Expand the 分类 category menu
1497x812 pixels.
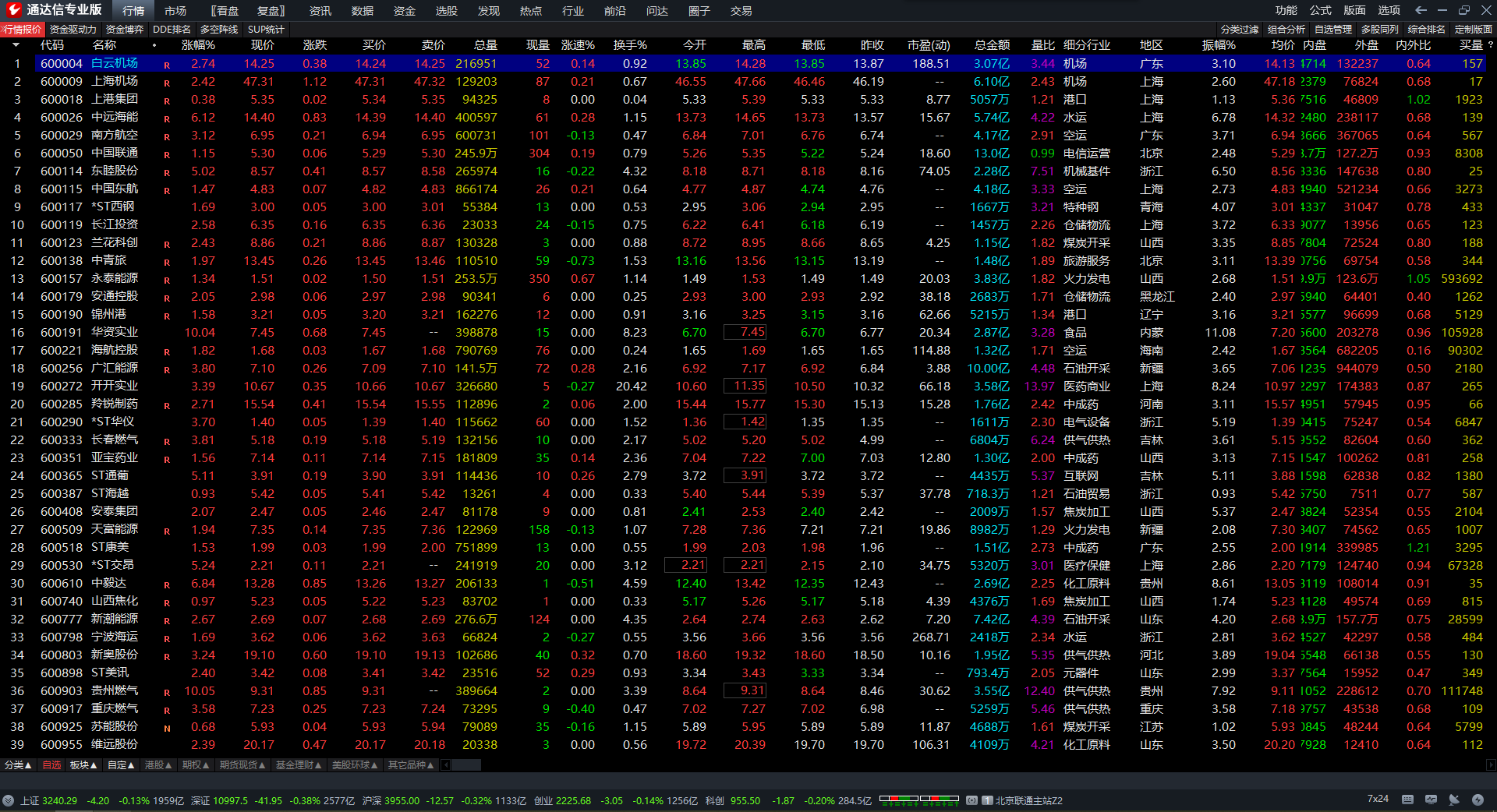(18, 765)
